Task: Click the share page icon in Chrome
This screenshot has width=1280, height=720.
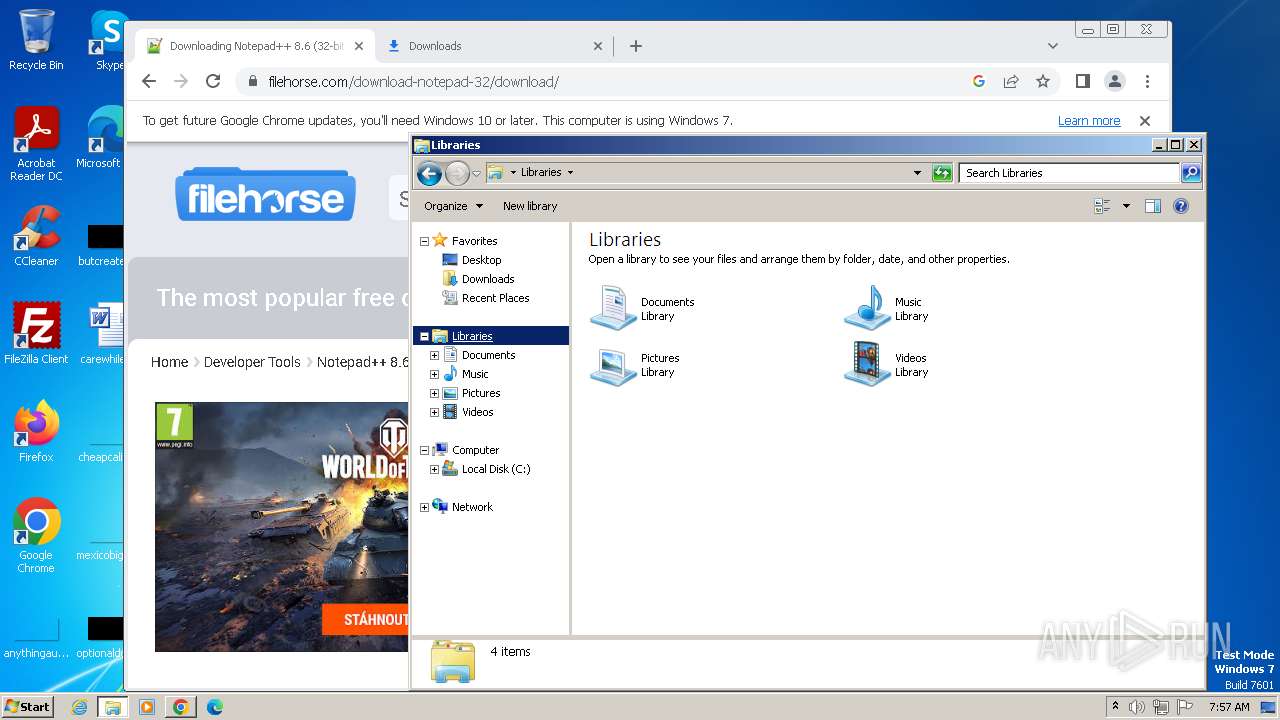Action: tap(1011, 82)
